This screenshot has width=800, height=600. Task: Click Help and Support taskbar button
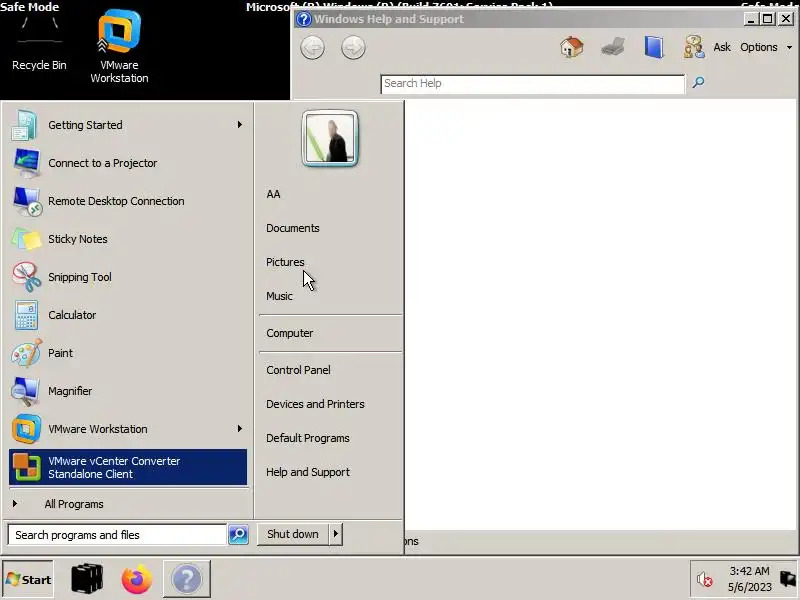tap(187, 579)
